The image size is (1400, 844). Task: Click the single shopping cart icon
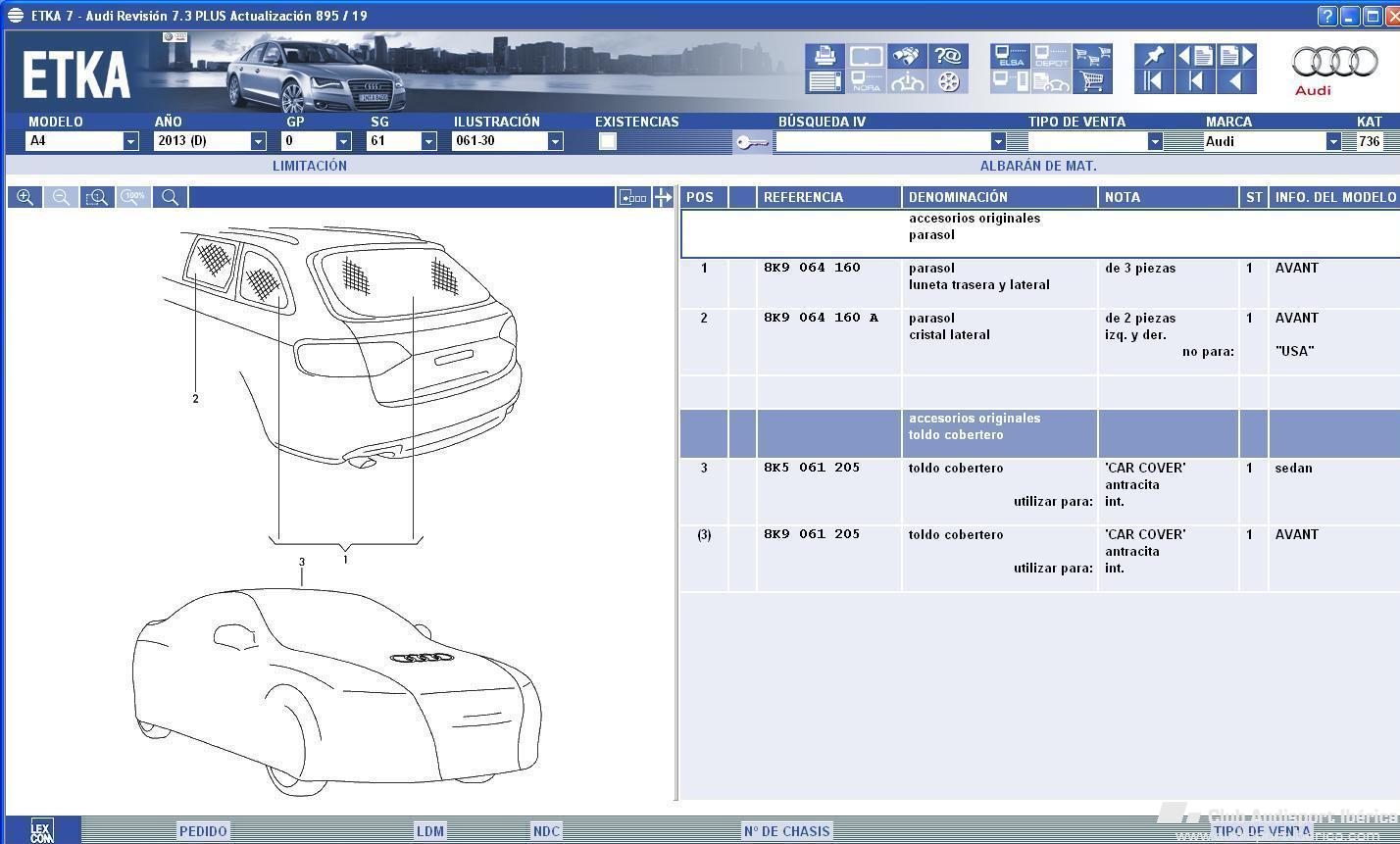pyautogui.click(x=1092, y=81)
